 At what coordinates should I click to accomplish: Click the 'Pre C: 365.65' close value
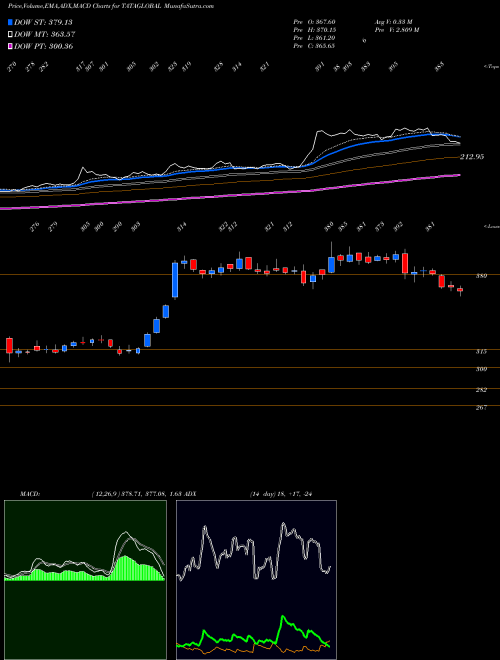(314, 46)
